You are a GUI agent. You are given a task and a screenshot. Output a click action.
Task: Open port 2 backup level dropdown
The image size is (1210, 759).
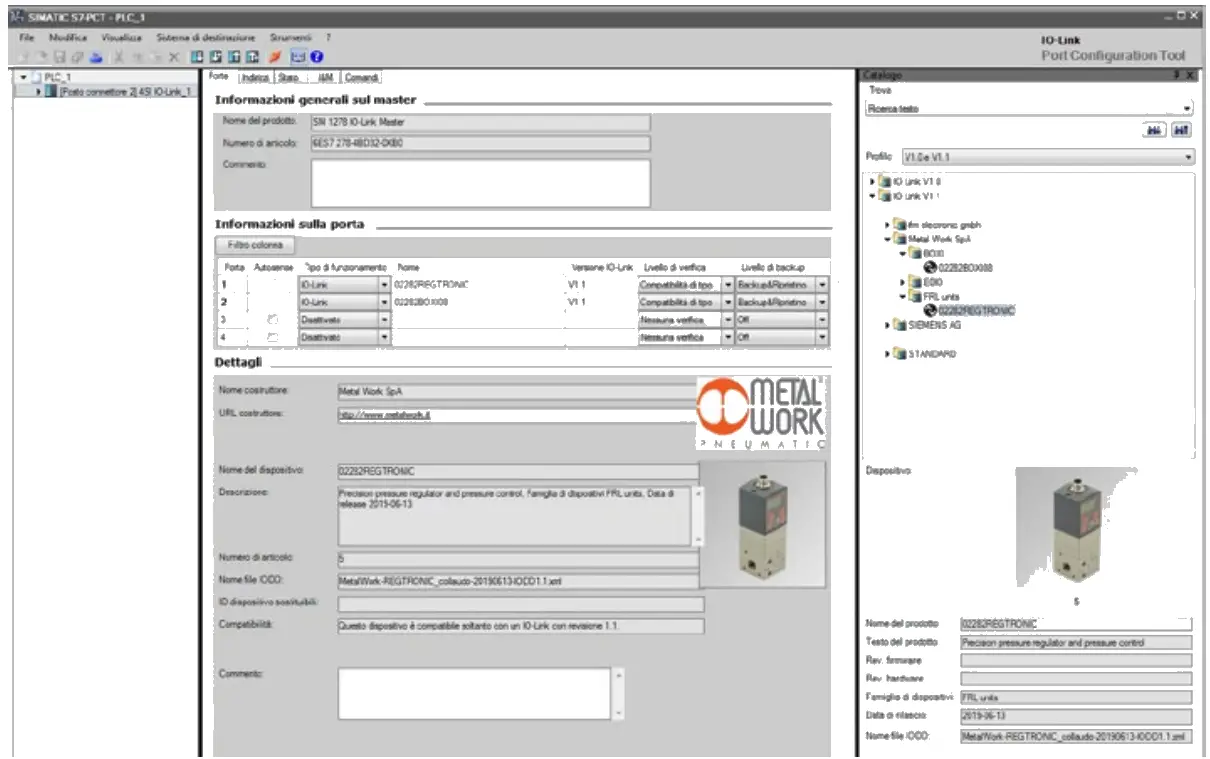821,302
